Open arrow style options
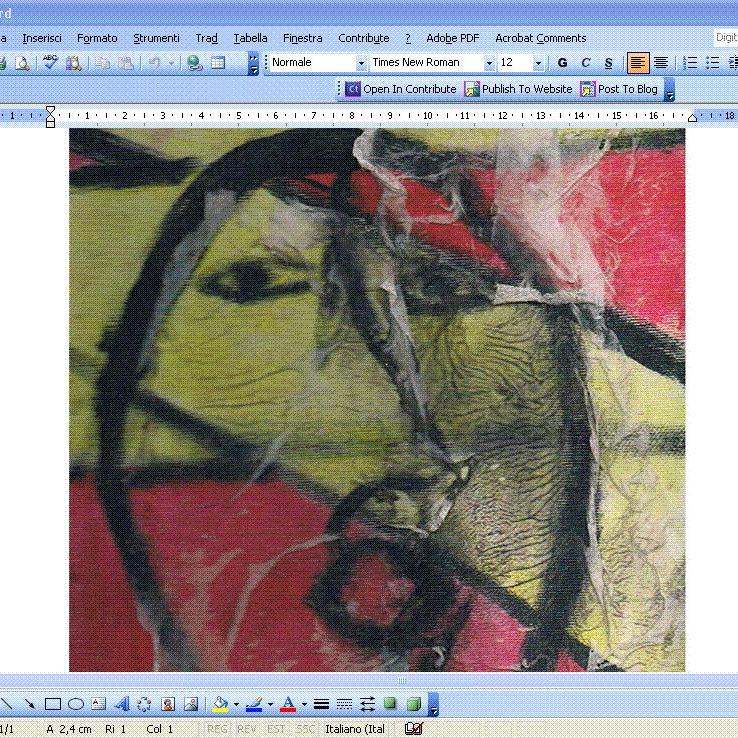The height and width of the screenshot is (738, 738). [367, 704]
